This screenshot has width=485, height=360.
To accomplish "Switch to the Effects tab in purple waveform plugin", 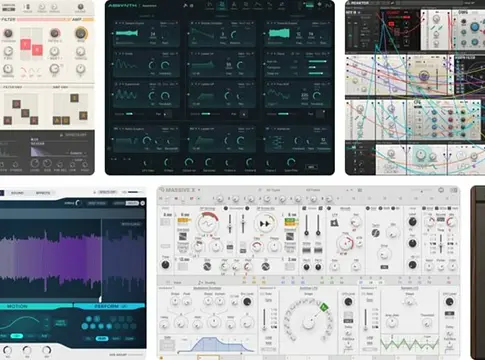I will coord(43,193).
